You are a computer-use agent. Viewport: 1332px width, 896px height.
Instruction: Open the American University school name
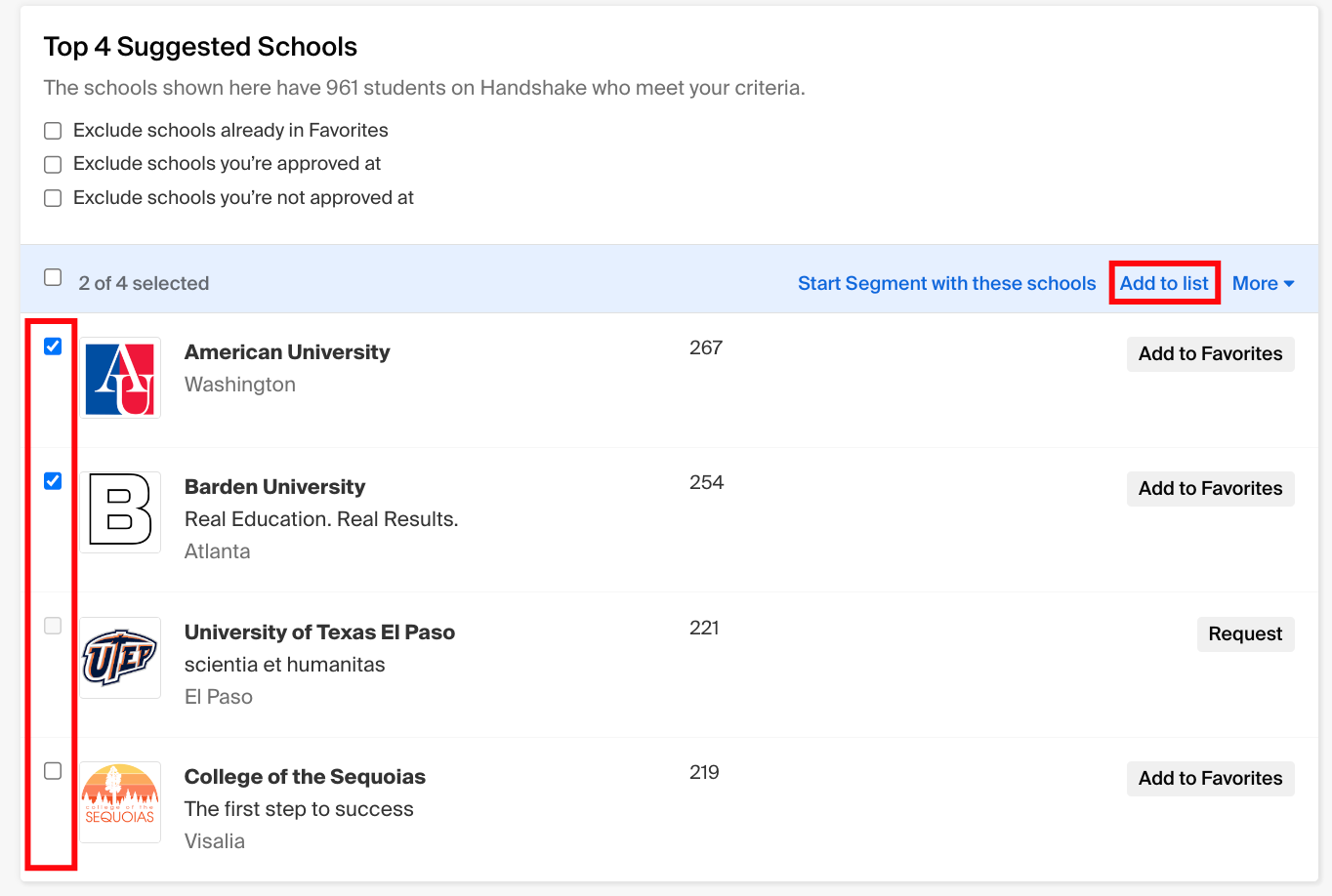(x=287, y=352)
